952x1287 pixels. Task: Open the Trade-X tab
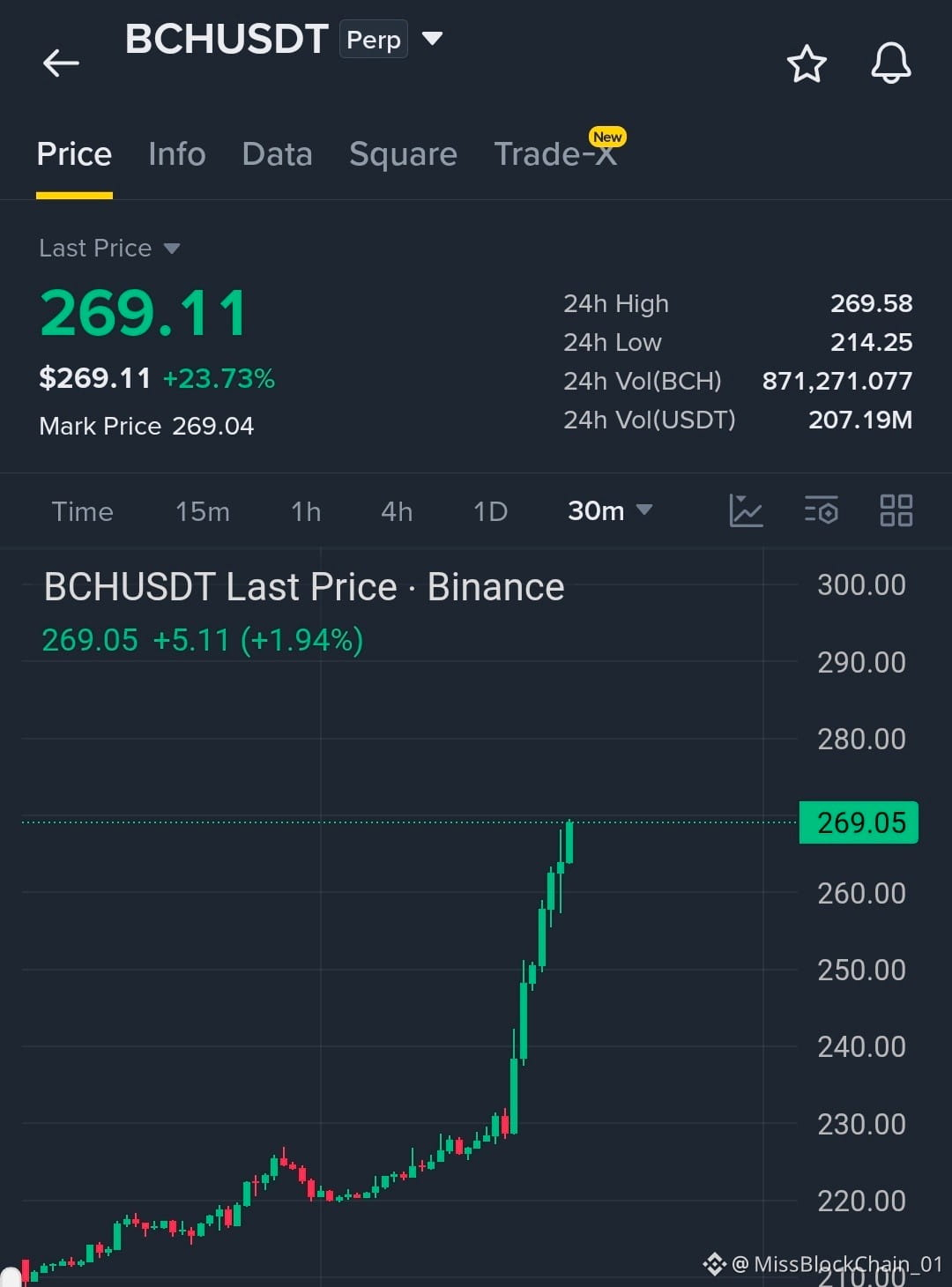click(x=554, y=154)
